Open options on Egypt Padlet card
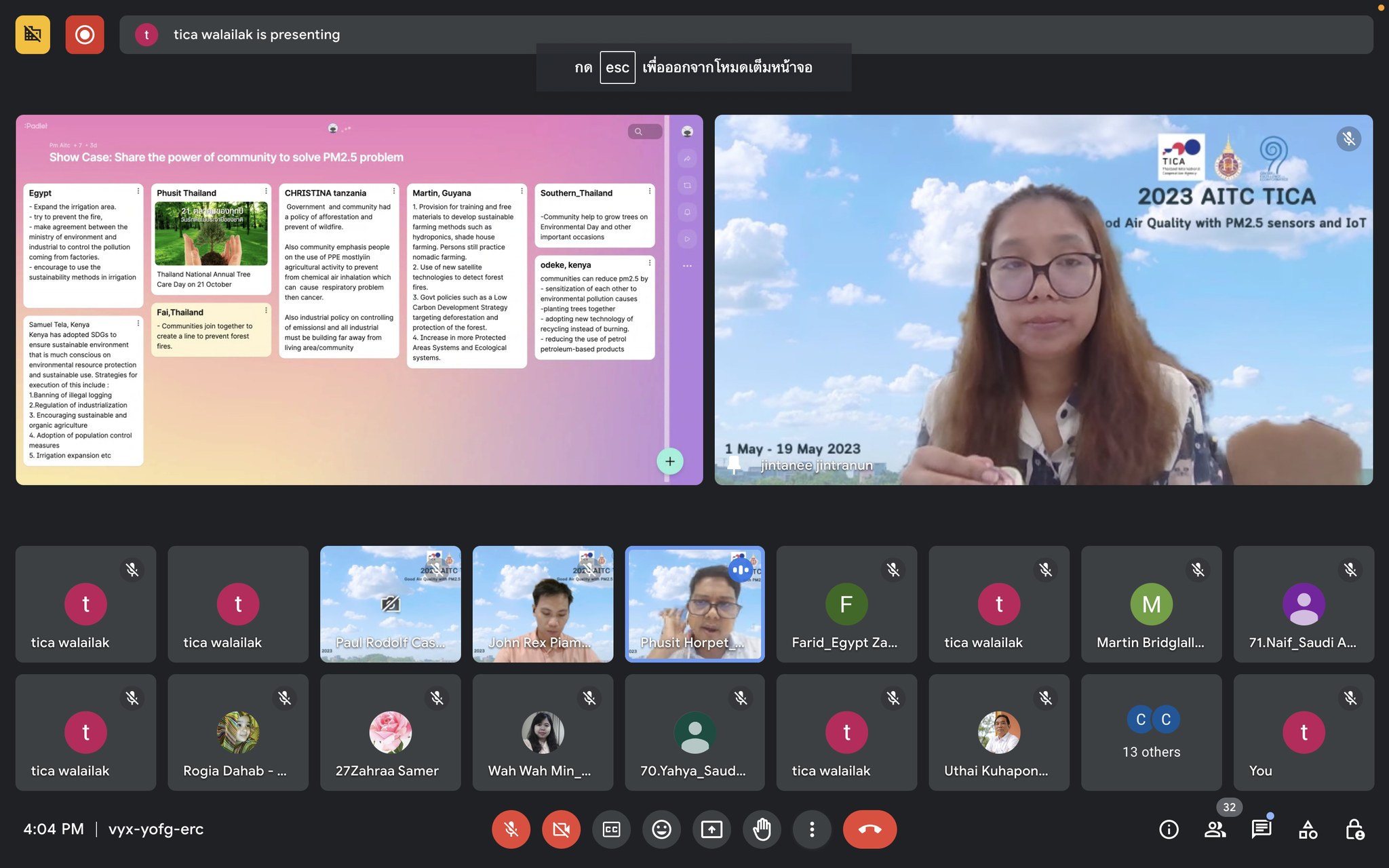 [138, 192]
